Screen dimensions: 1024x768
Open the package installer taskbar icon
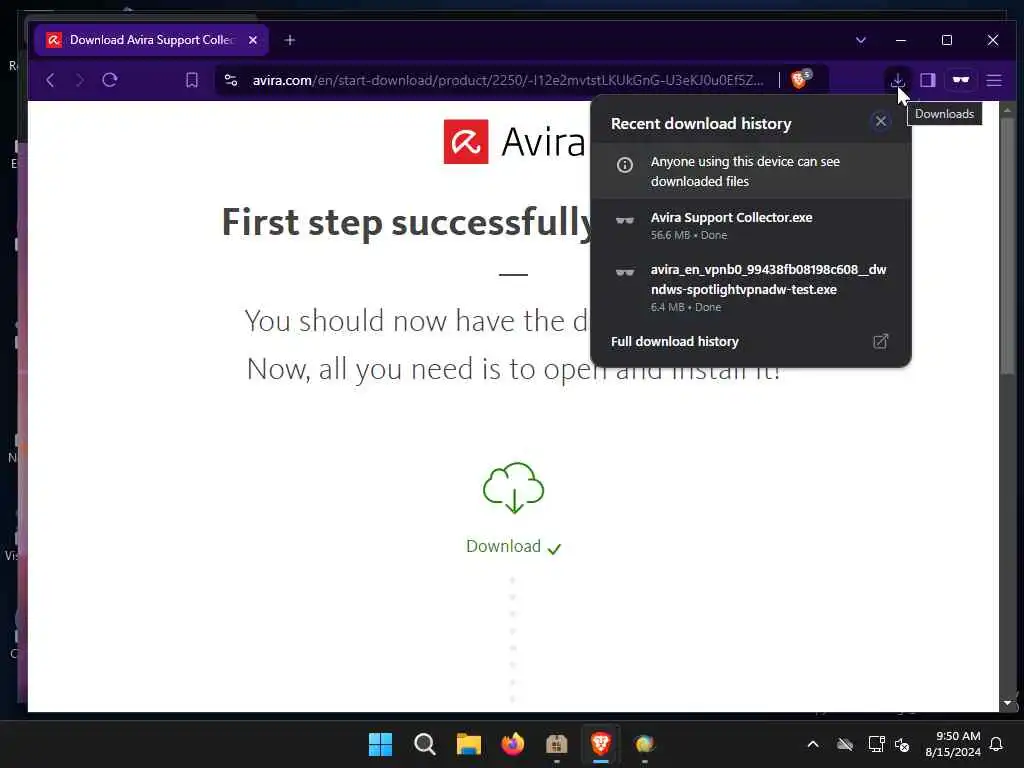pyautogui.click(x=556, y=744)
